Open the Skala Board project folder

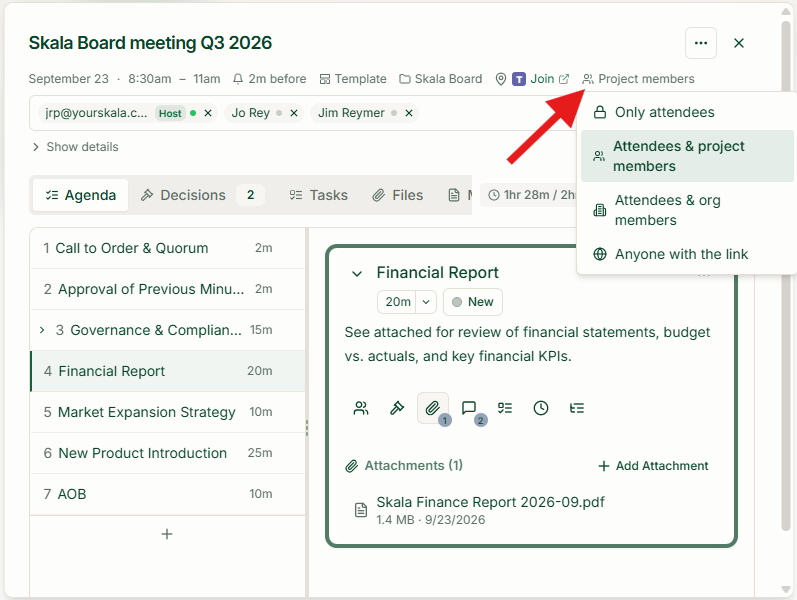[440, 79]
